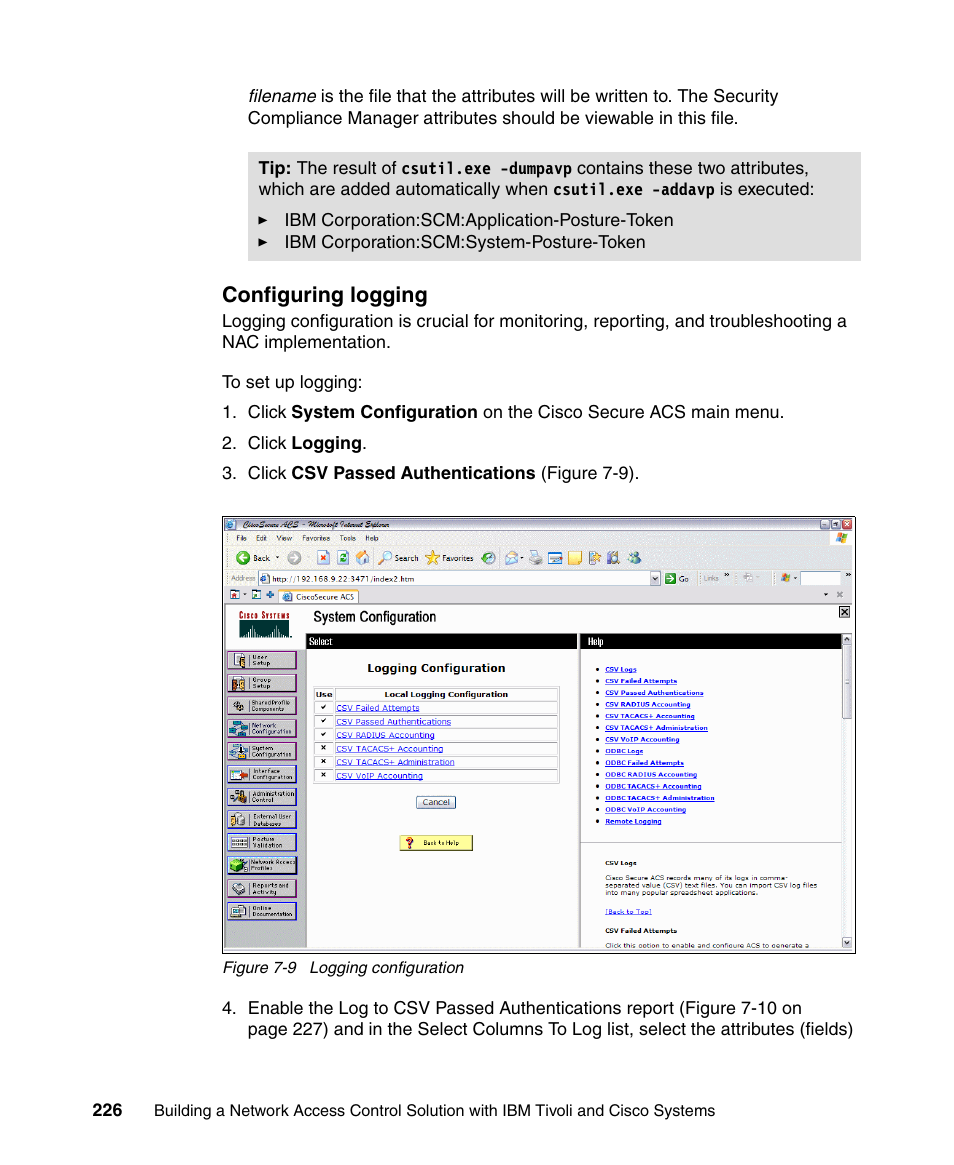Open the View menu
954x1165 pixels.
284,539
